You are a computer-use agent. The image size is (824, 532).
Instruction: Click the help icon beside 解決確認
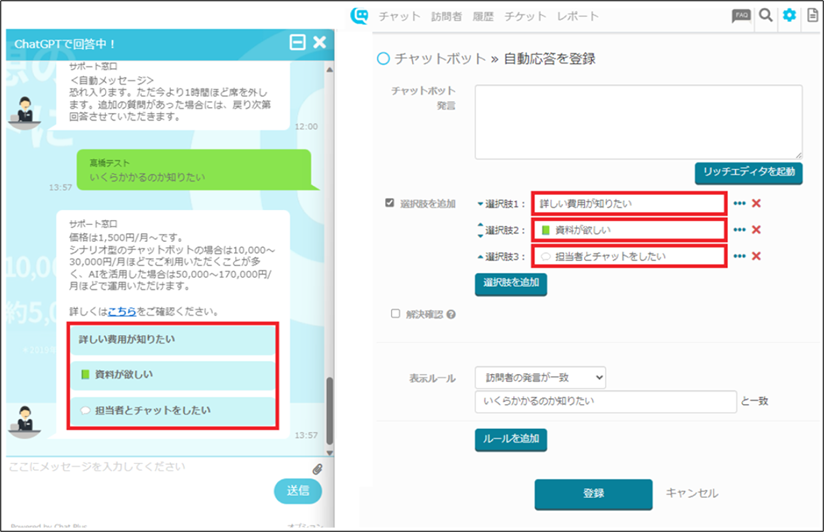click(451, 314)
